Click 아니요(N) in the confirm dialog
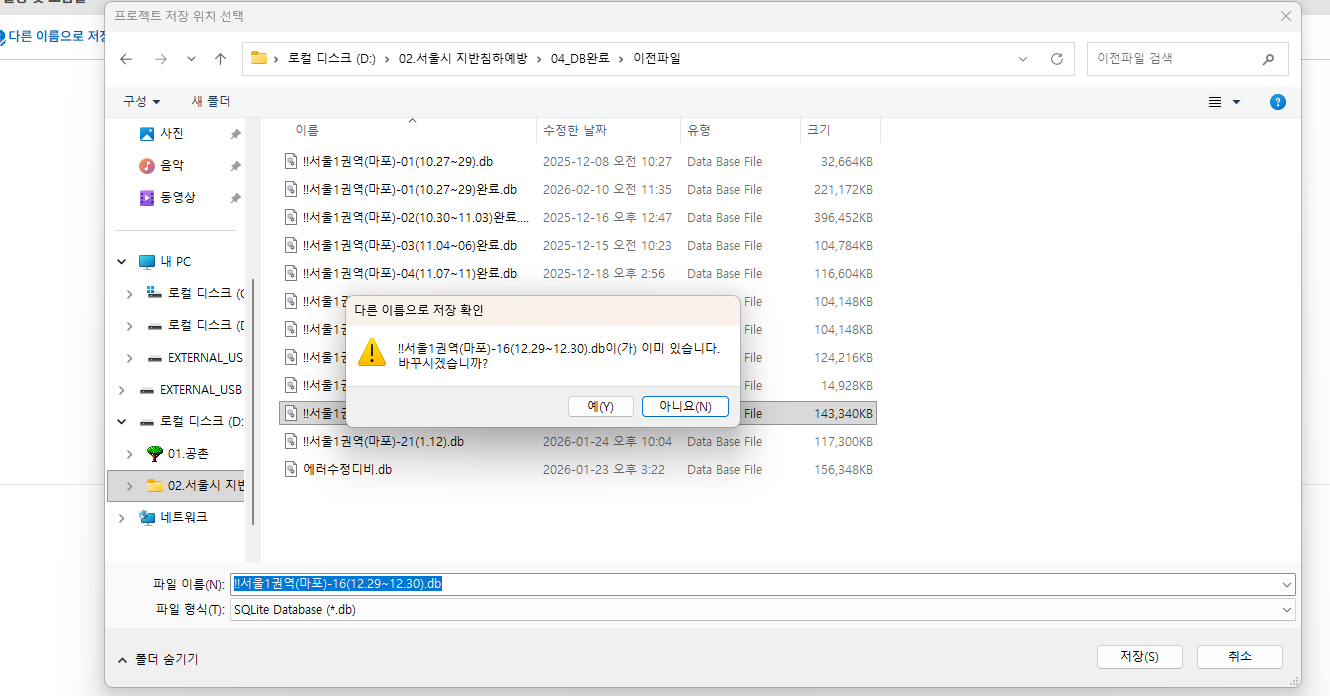Viewport: 1330px width, 696px height. point(685,406)
